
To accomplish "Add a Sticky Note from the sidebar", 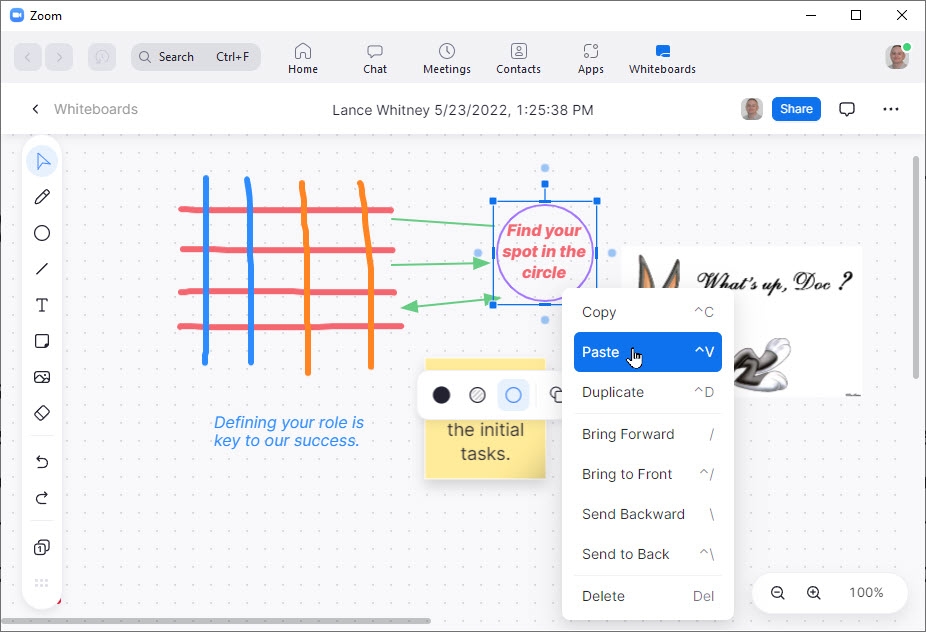I will pos(42,341).
